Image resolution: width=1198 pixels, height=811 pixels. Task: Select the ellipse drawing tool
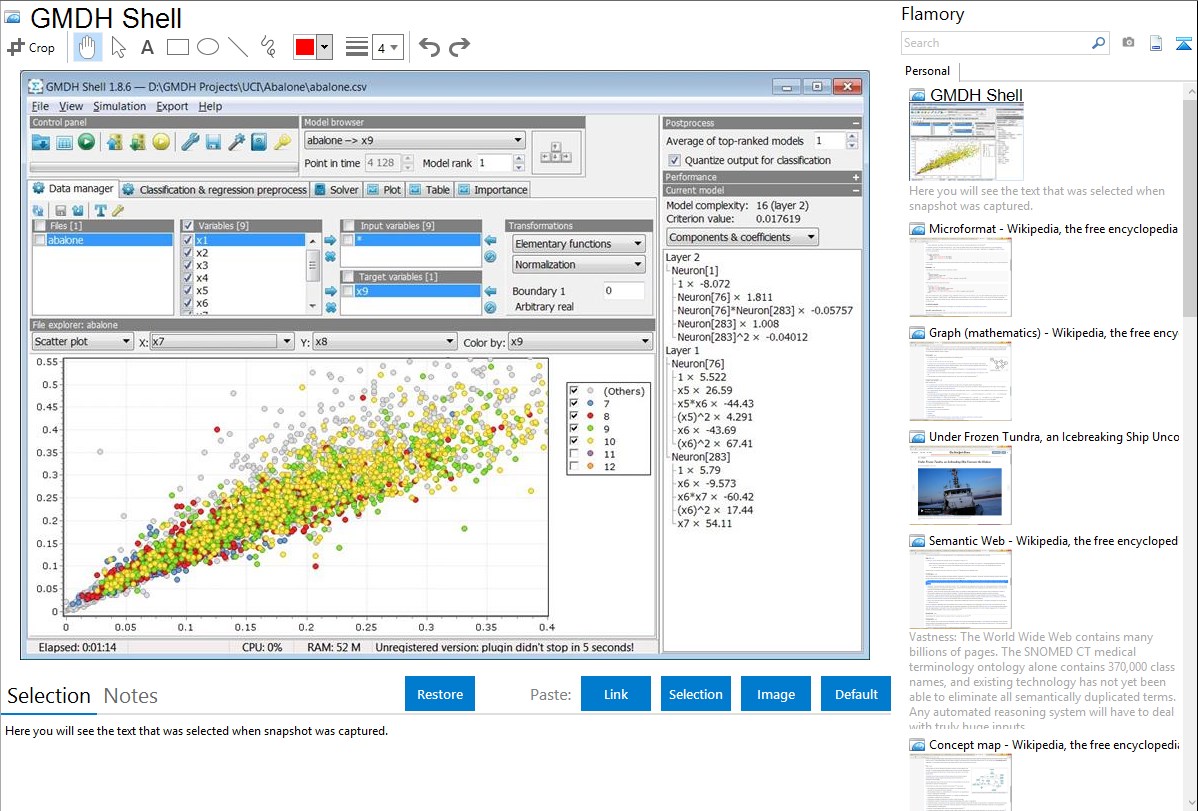pyautogui.click(x=208, y=47)
